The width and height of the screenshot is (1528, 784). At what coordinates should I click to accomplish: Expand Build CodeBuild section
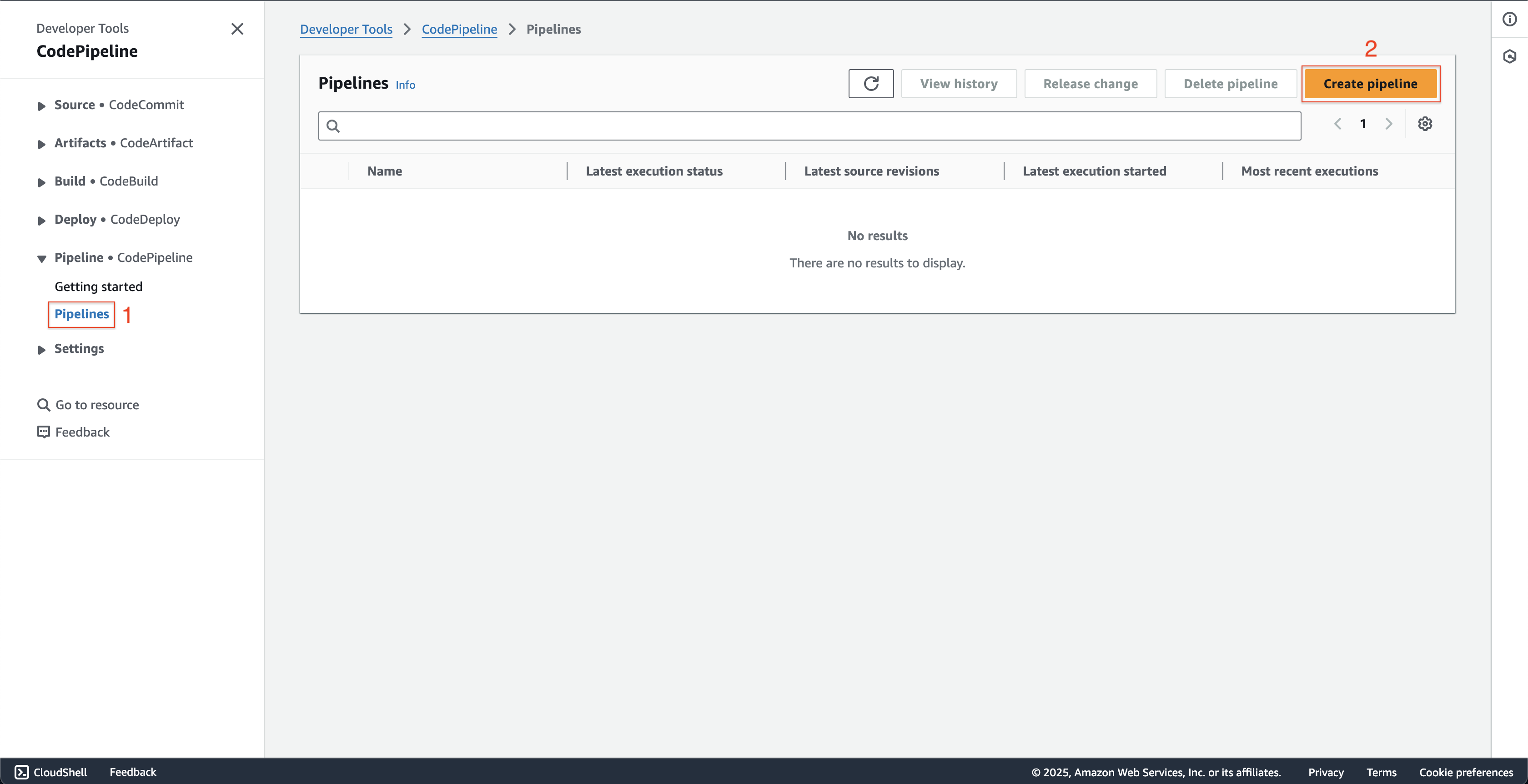(41, 182)
